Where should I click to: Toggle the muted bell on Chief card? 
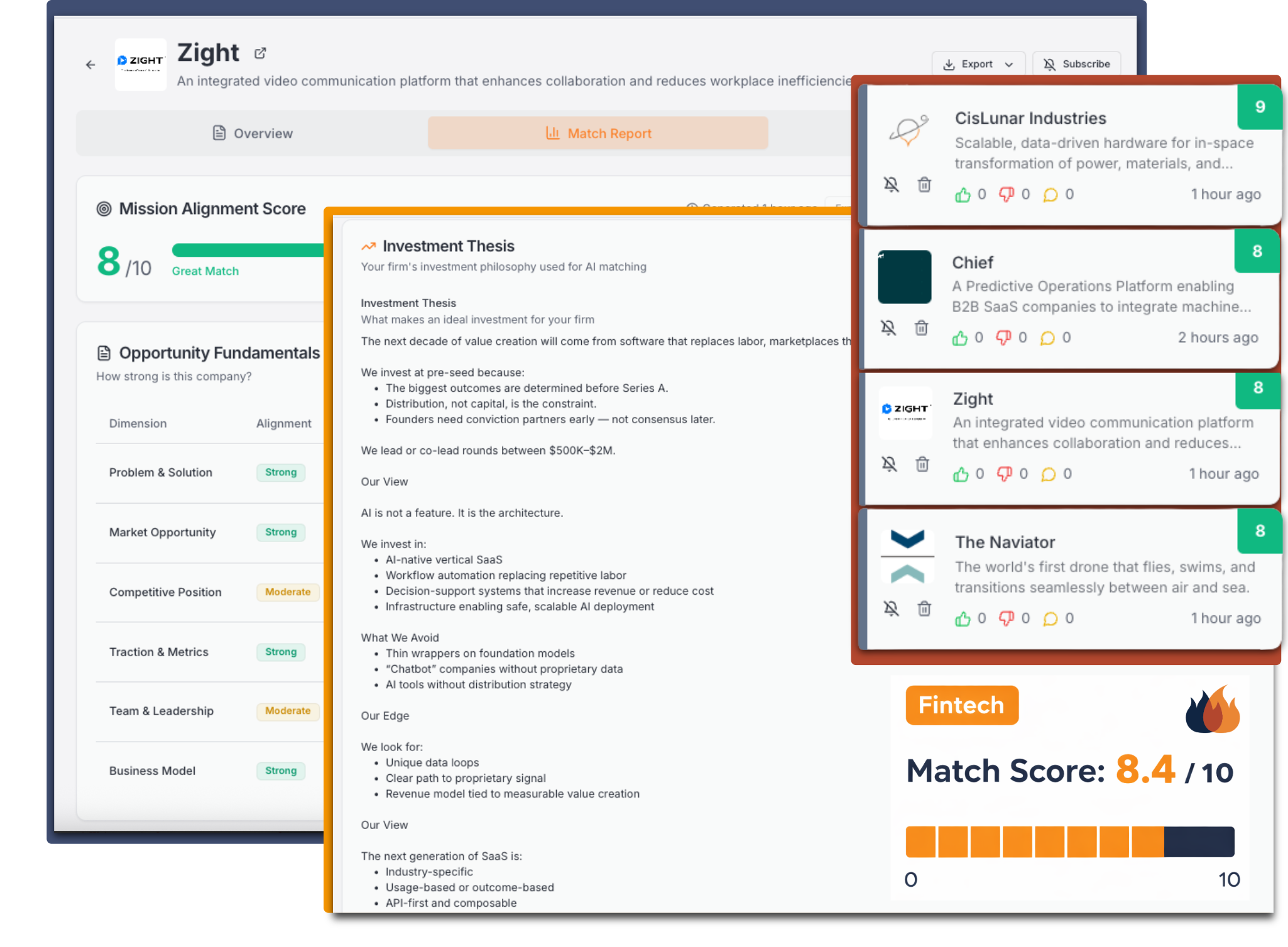(888, 328)
